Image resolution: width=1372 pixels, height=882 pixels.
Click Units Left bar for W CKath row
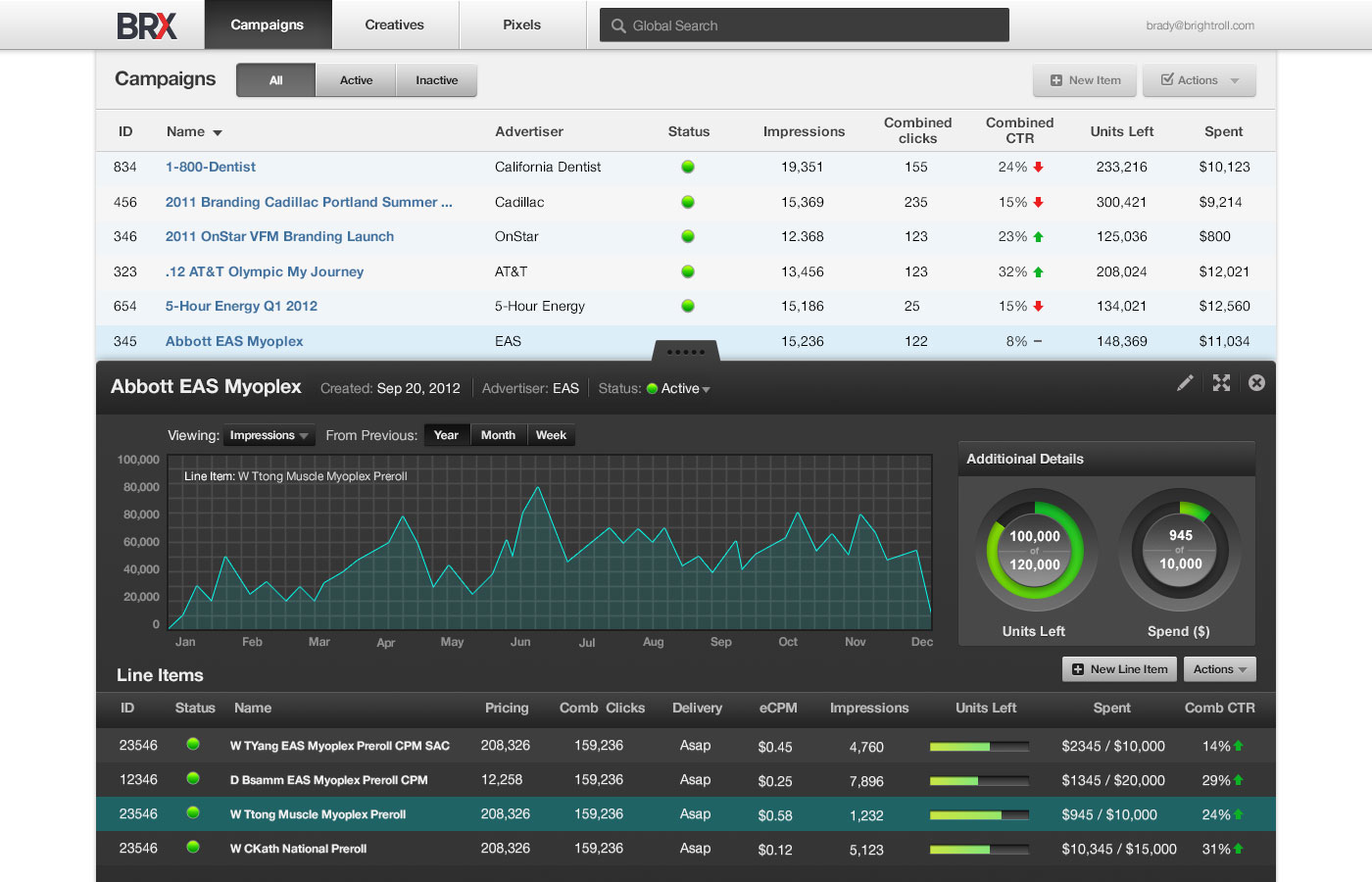click(x=979, y=850)
